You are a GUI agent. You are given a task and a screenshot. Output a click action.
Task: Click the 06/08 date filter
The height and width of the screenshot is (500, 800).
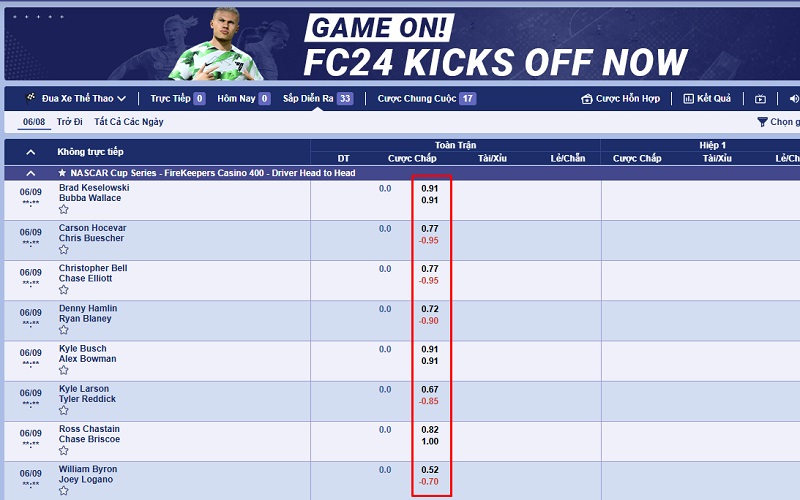tap(33, 122)
